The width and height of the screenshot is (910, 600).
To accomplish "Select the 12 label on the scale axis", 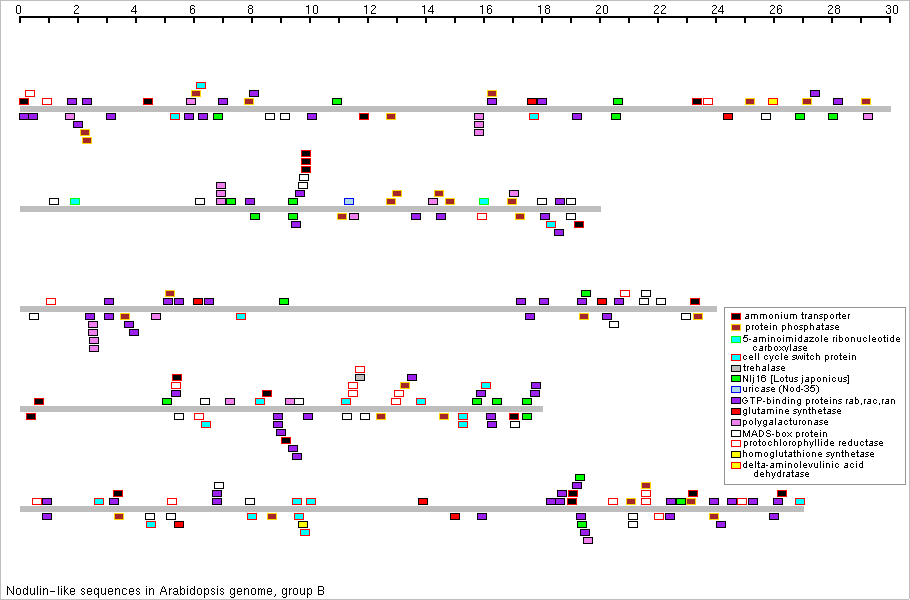I will coord(370,10).
